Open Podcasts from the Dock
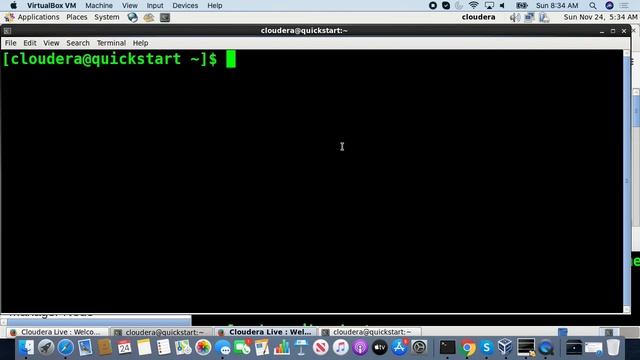640x360 pixels. [x=360, y=347]
